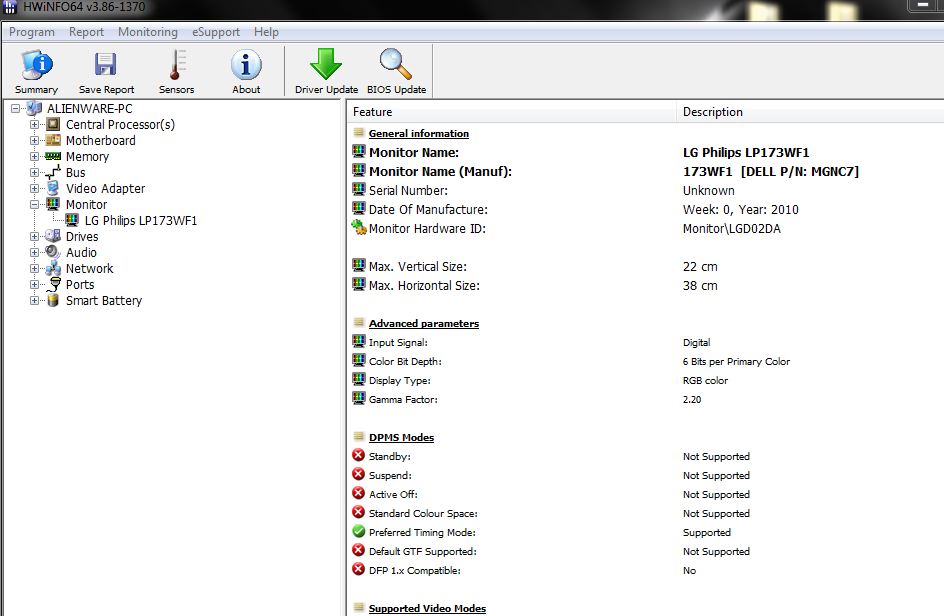Click the monitor icon beside Gamma Factor
This screenshot has height=616, width=944.
point(359,398)
